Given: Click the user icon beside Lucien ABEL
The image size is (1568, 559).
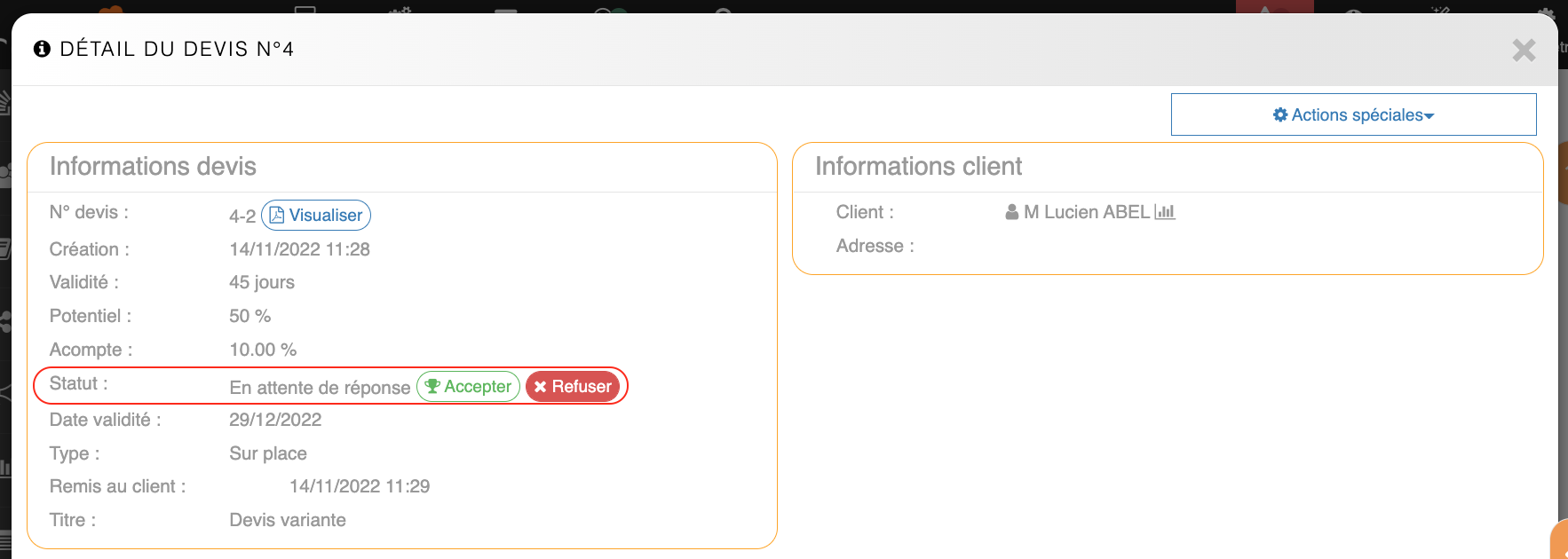Looking at the screenshot, I should 1012,212.
